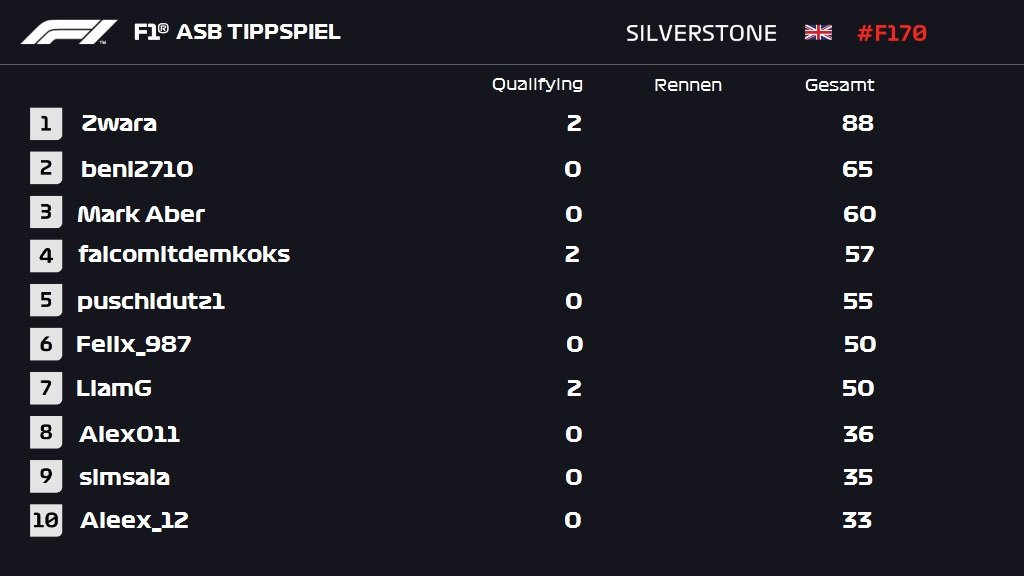Click the Rennen column header

coord(688,85)
